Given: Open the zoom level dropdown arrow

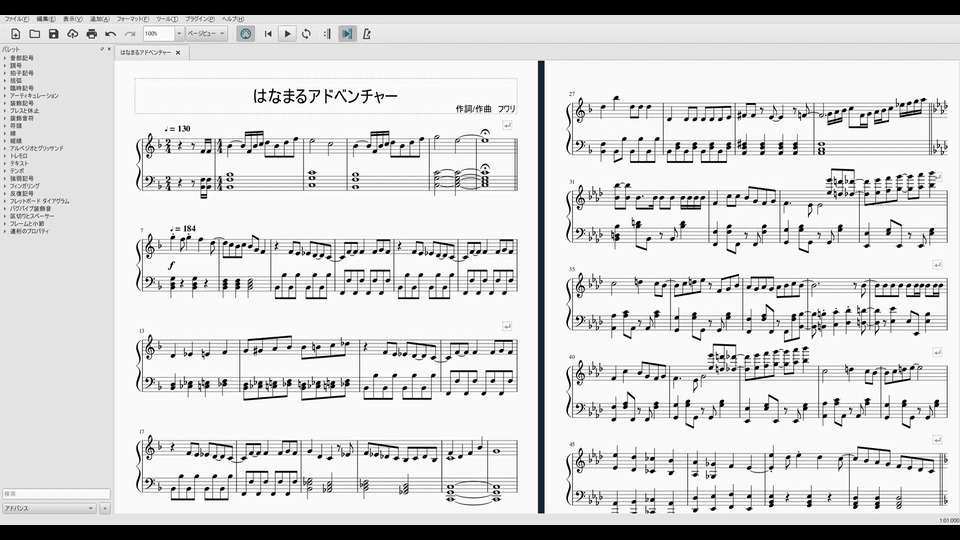Looking at the screenshot, I should [x=179, y=34].
